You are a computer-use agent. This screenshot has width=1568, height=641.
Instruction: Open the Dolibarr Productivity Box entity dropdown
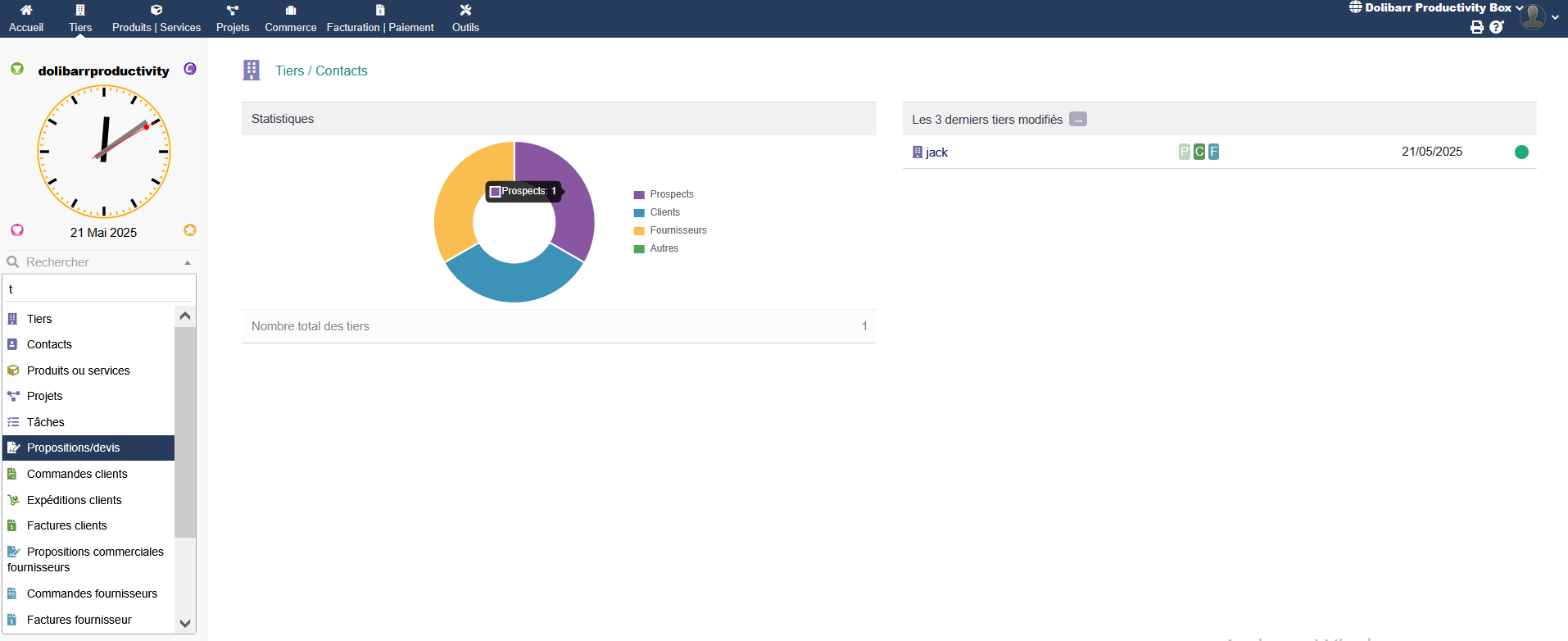point(1437,7)
